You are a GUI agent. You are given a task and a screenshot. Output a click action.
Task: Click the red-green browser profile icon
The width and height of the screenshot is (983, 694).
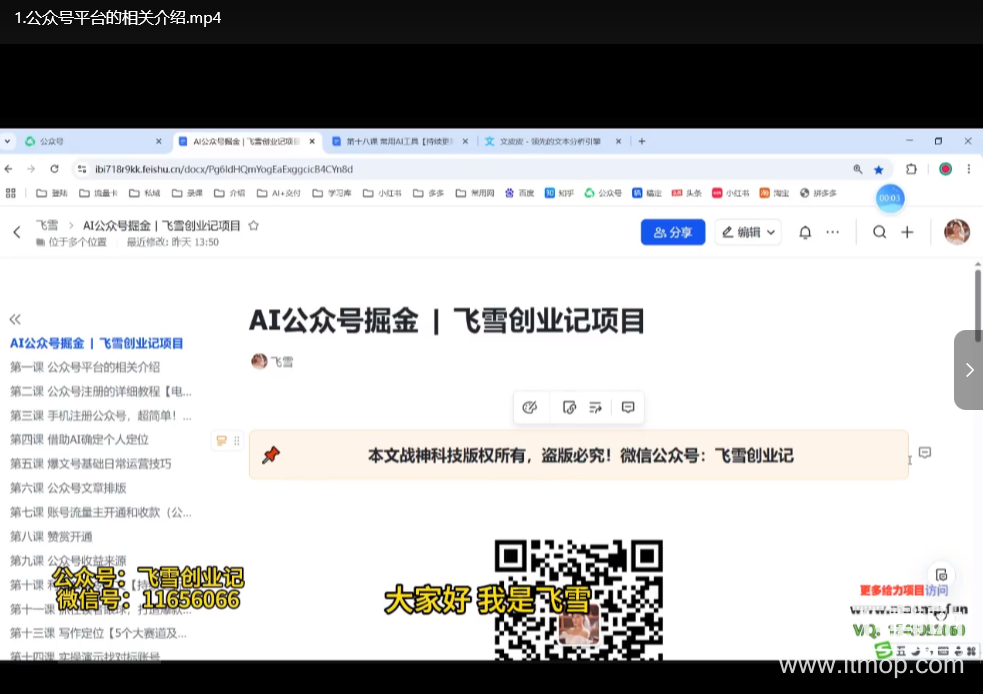(x=945, y=169)
